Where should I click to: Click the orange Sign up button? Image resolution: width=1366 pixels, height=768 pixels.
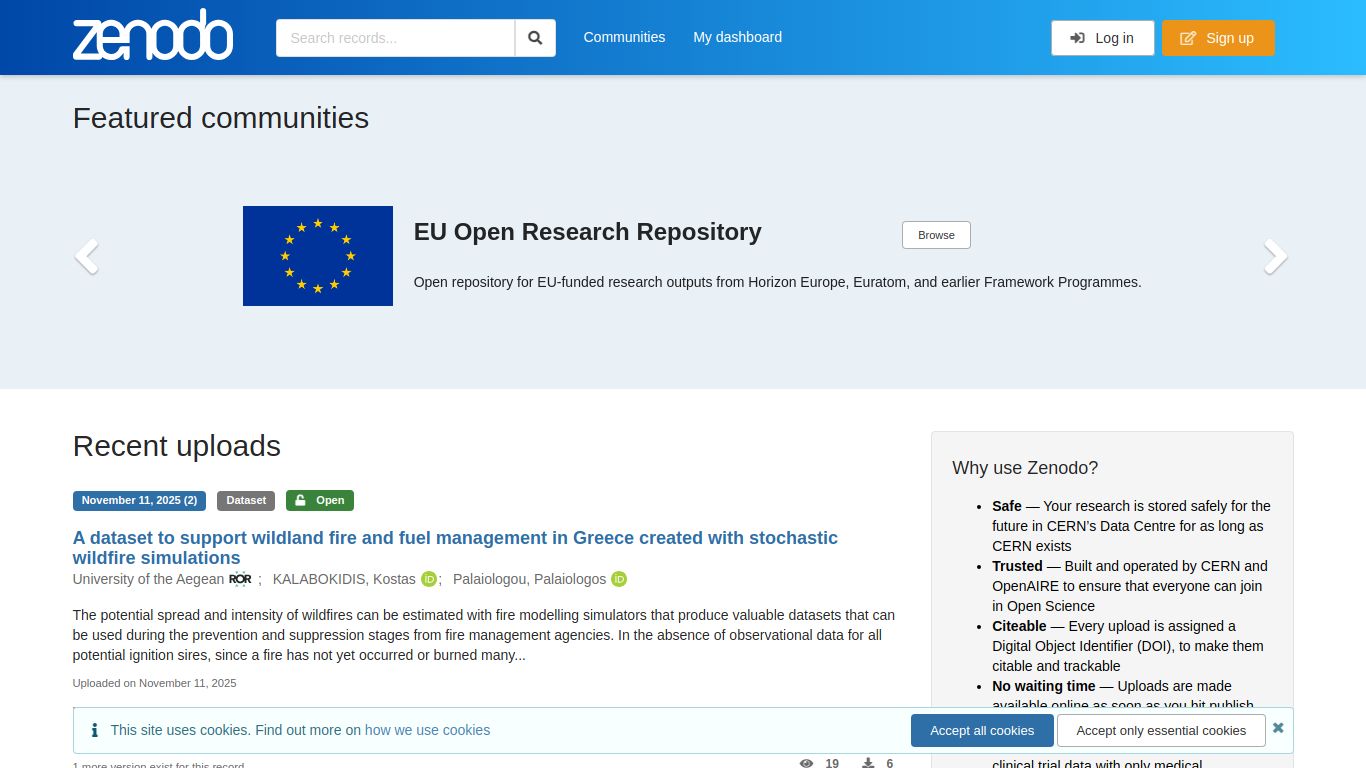[1218, 38]
